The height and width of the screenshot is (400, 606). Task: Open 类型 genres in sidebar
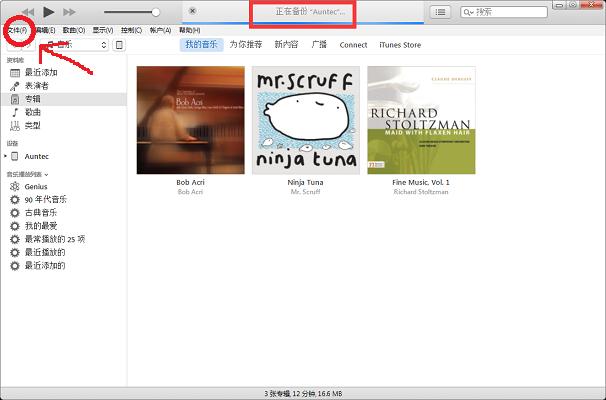coord(32,125)
